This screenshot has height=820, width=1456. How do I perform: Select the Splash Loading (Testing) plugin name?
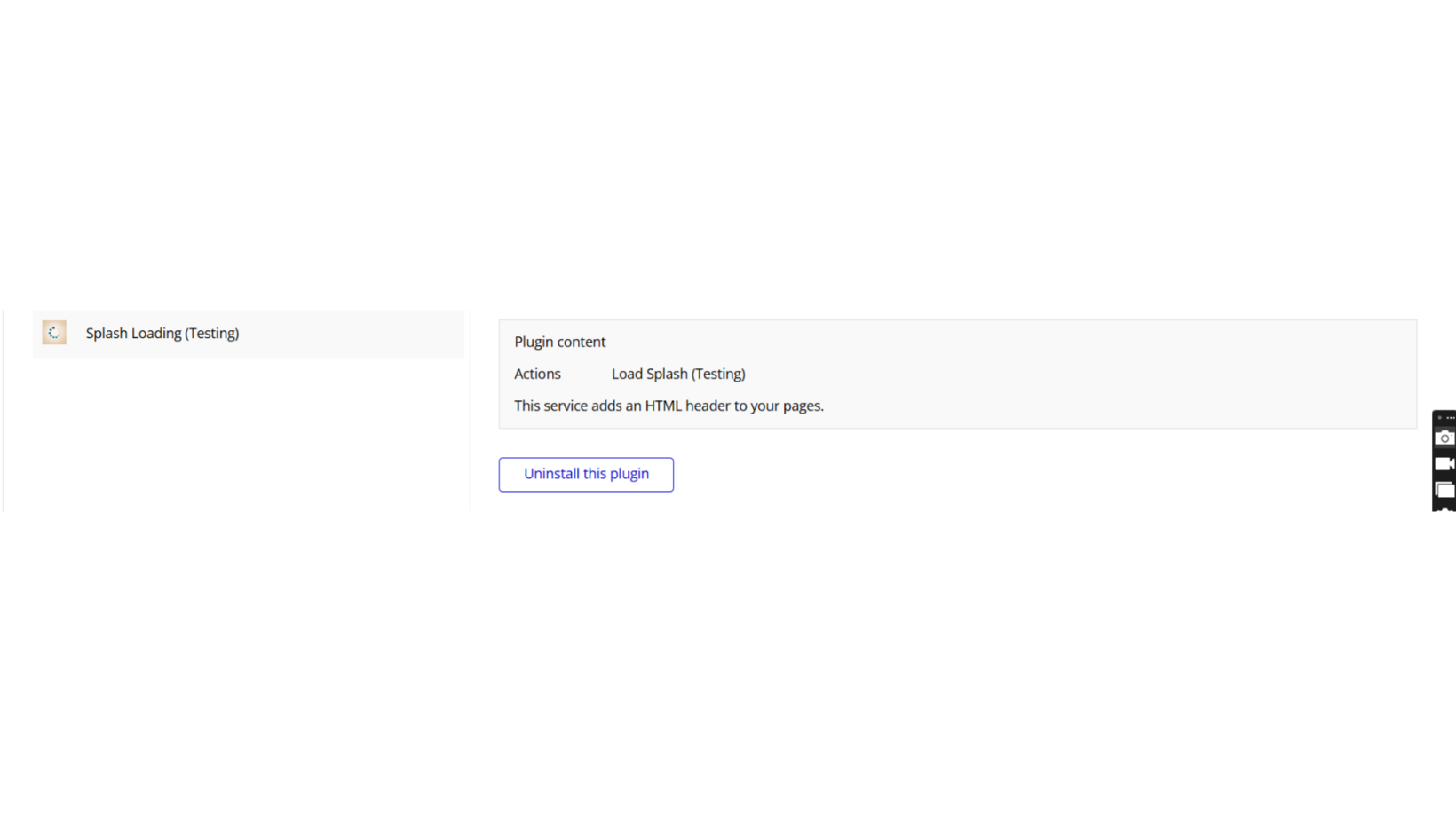pyautogui.click(x=162, y=334)
